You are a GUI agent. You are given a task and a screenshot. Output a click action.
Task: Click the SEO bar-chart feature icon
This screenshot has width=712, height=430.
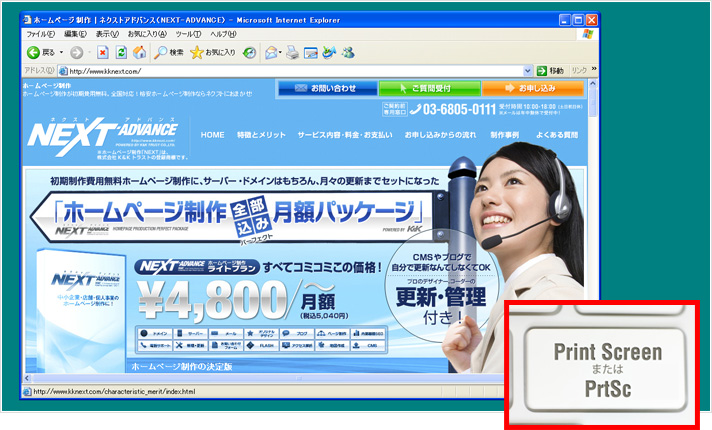pyautogui.click(x=356, y=333)
